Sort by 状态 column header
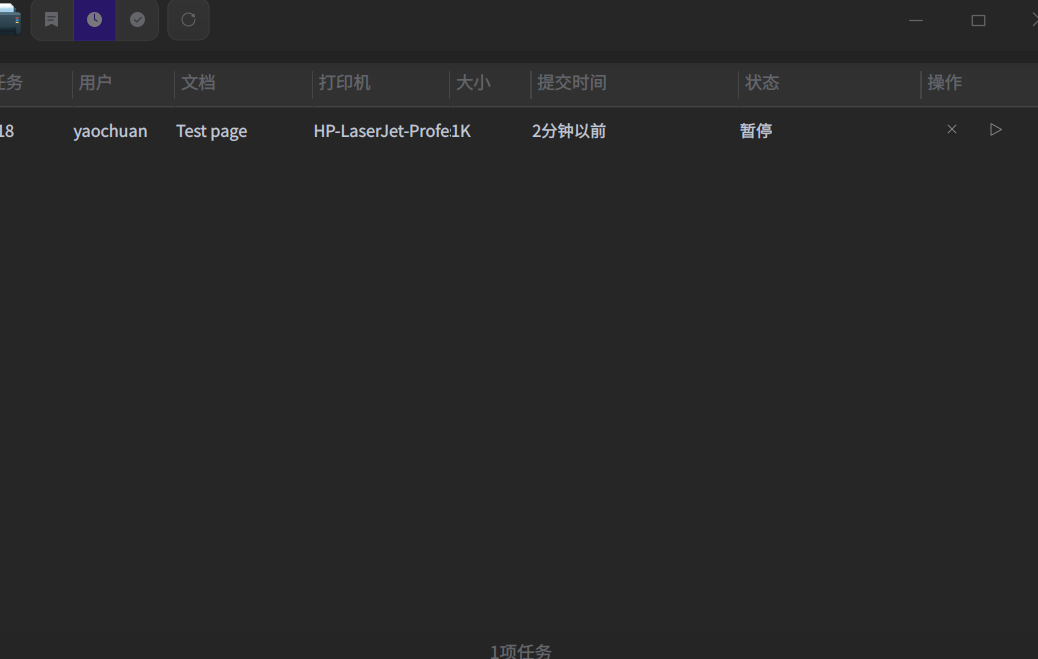 829,83
